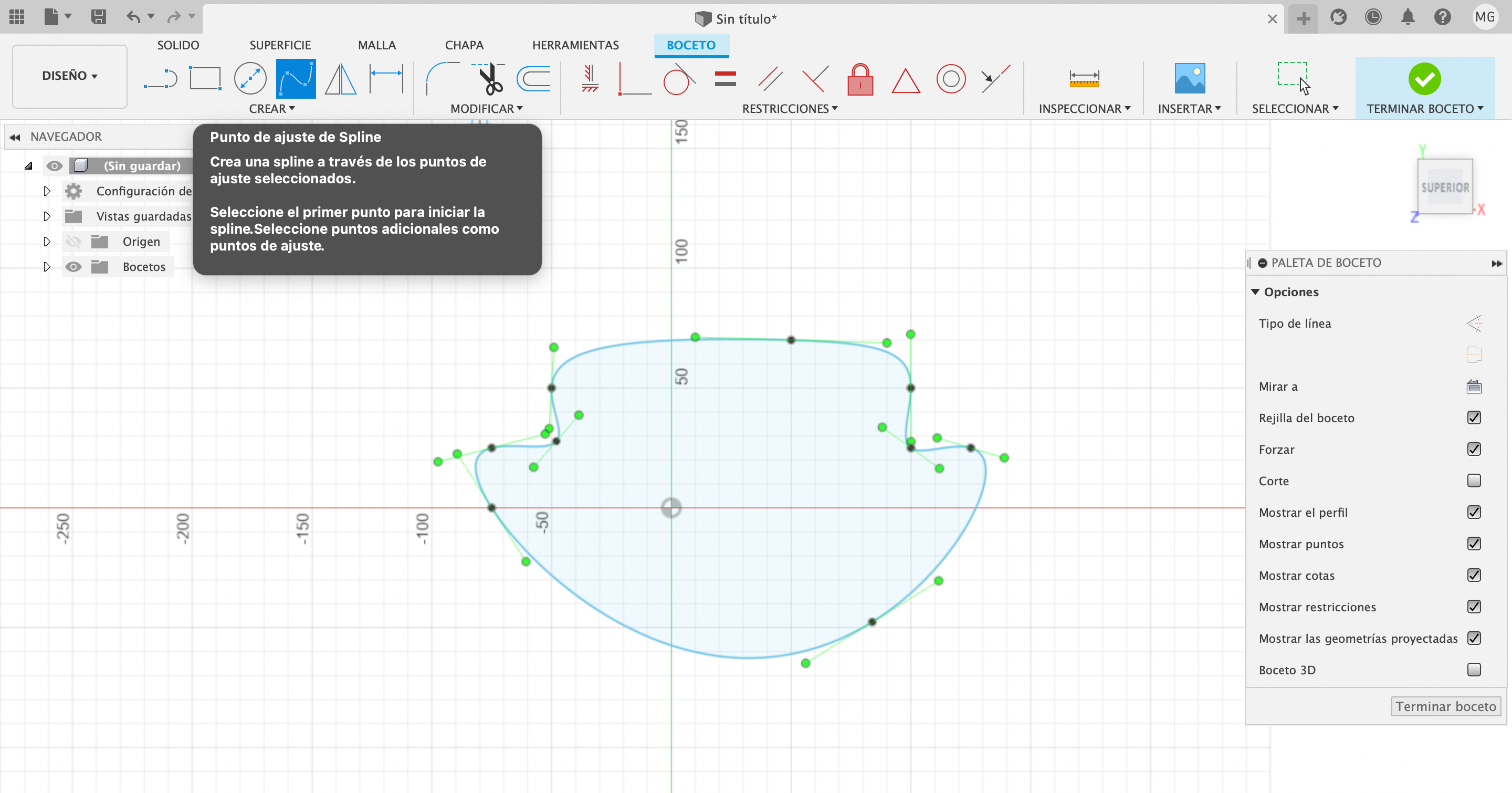1512x793 pixels.
Task: Switch to the SUPERFICIE tab
Action: click(x=280, y=45)
